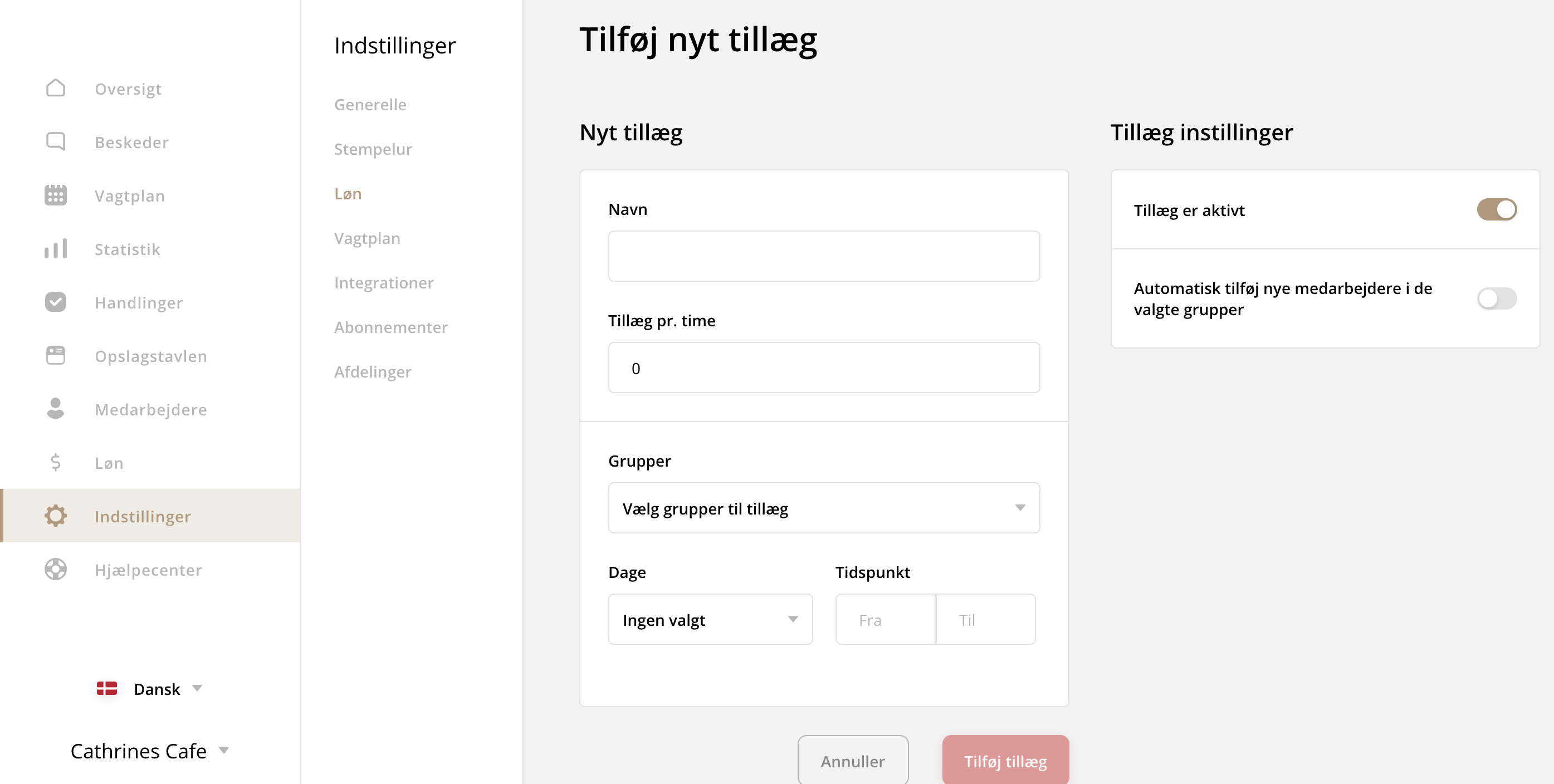Click the Vagtplan calendar icon in sidebar
The height and width of the screenshot is (784, 1554).
[x=56, y=195]
